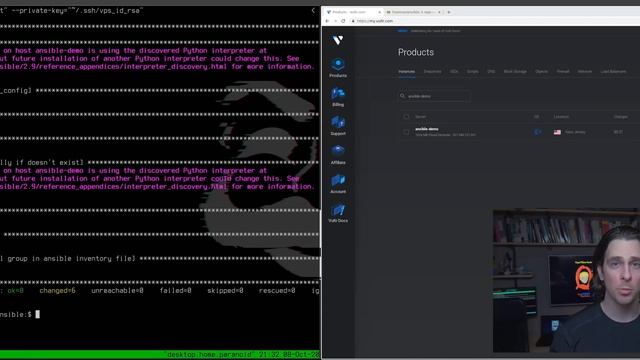Viewport: 640px width, 360px height.
Task: Switch to the ISOs tab
Action: 454,71
